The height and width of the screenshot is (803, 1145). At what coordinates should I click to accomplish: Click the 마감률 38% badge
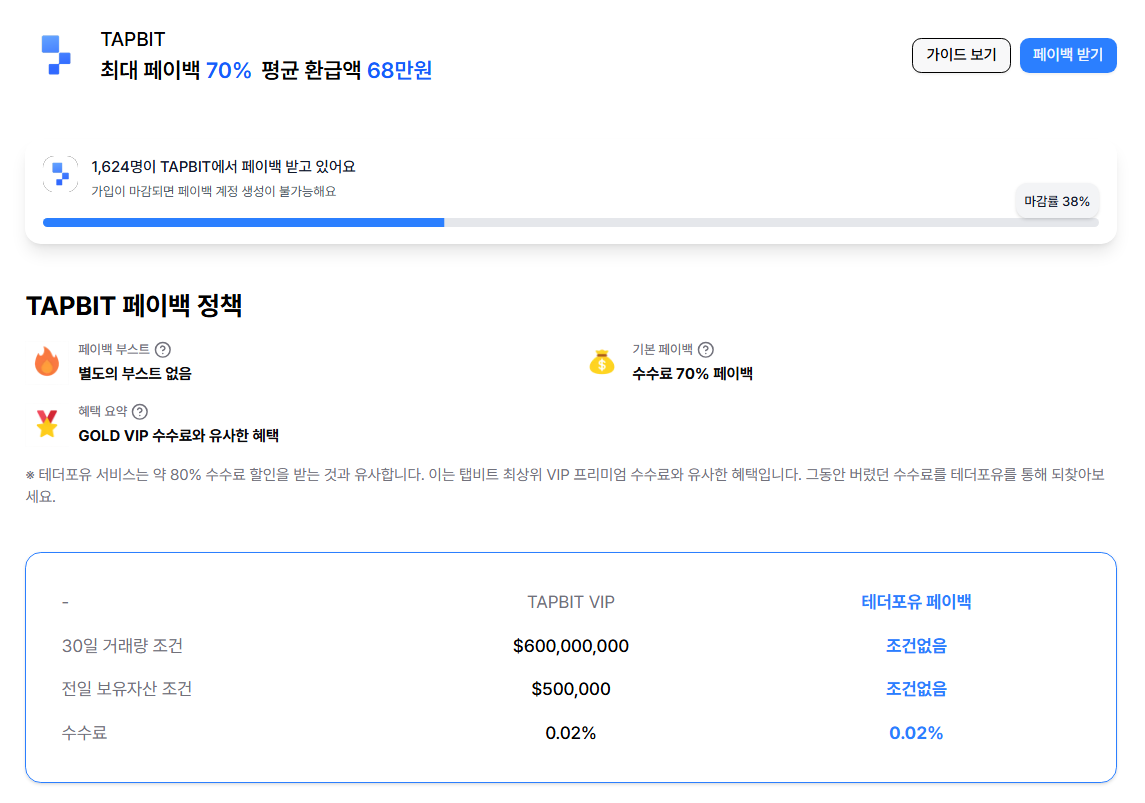pyautogui.click(x=1057, y=201)
